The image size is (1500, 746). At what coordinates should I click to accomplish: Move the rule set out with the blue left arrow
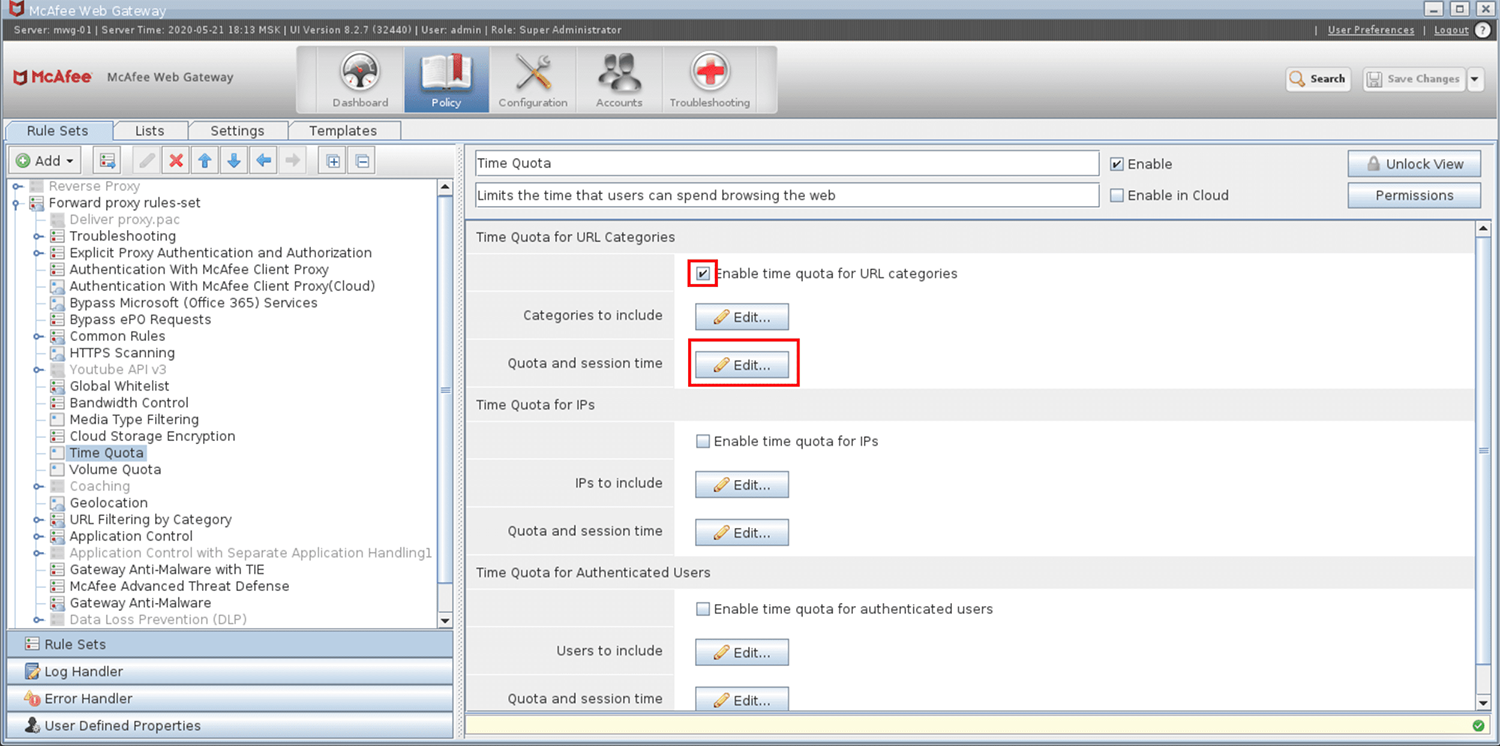point(263,161)
